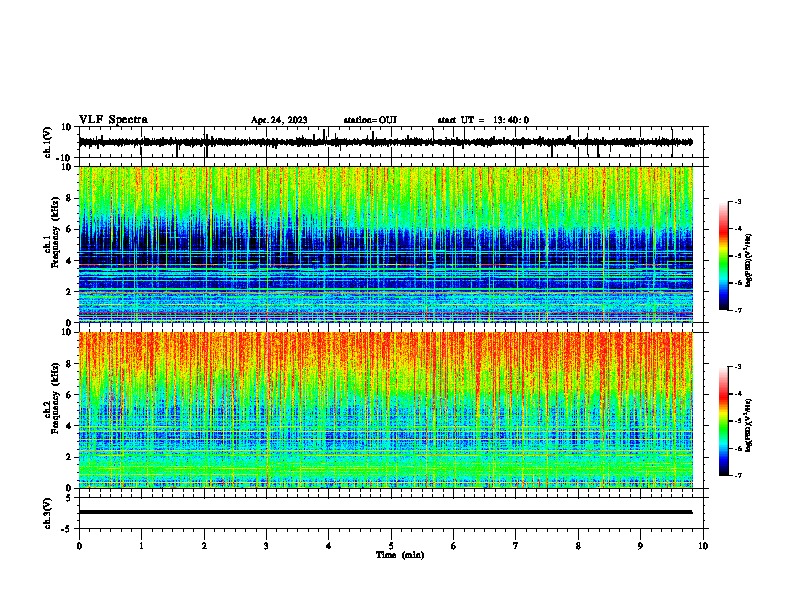Viewport: 792px width, 612px height.
Task: Click the "Time (min)" axis label
Action: point(400,555)
